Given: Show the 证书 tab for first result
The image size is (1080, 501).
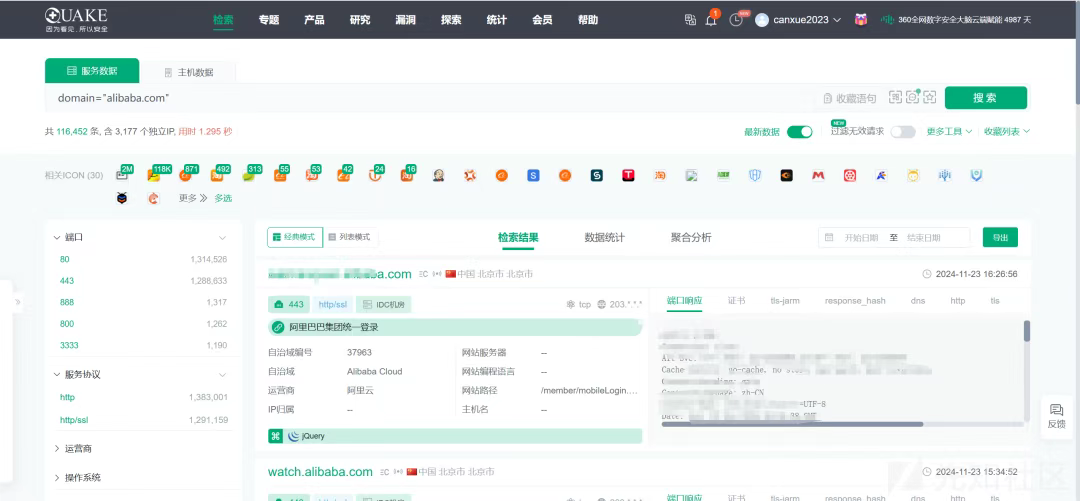Looking at the screenshot, I should tap(736, 300).
